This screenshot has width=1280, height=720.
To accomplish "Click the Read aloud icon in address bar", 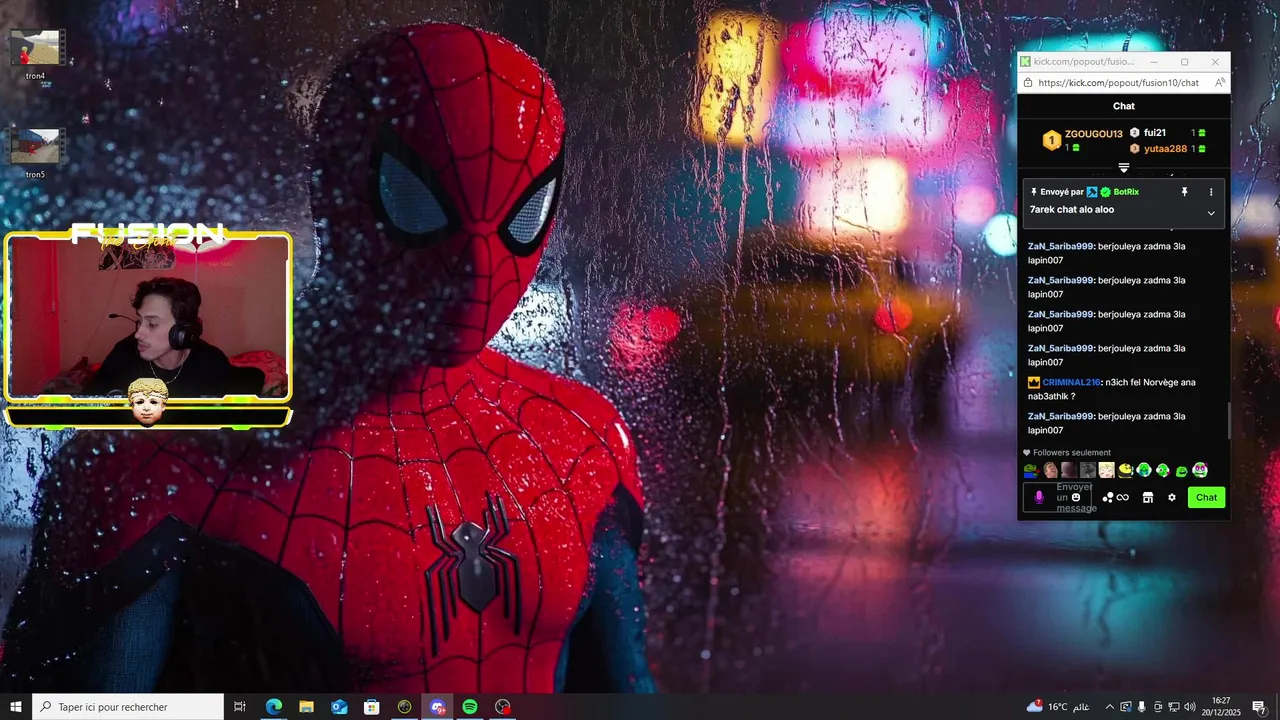I will coord(1219,83).
